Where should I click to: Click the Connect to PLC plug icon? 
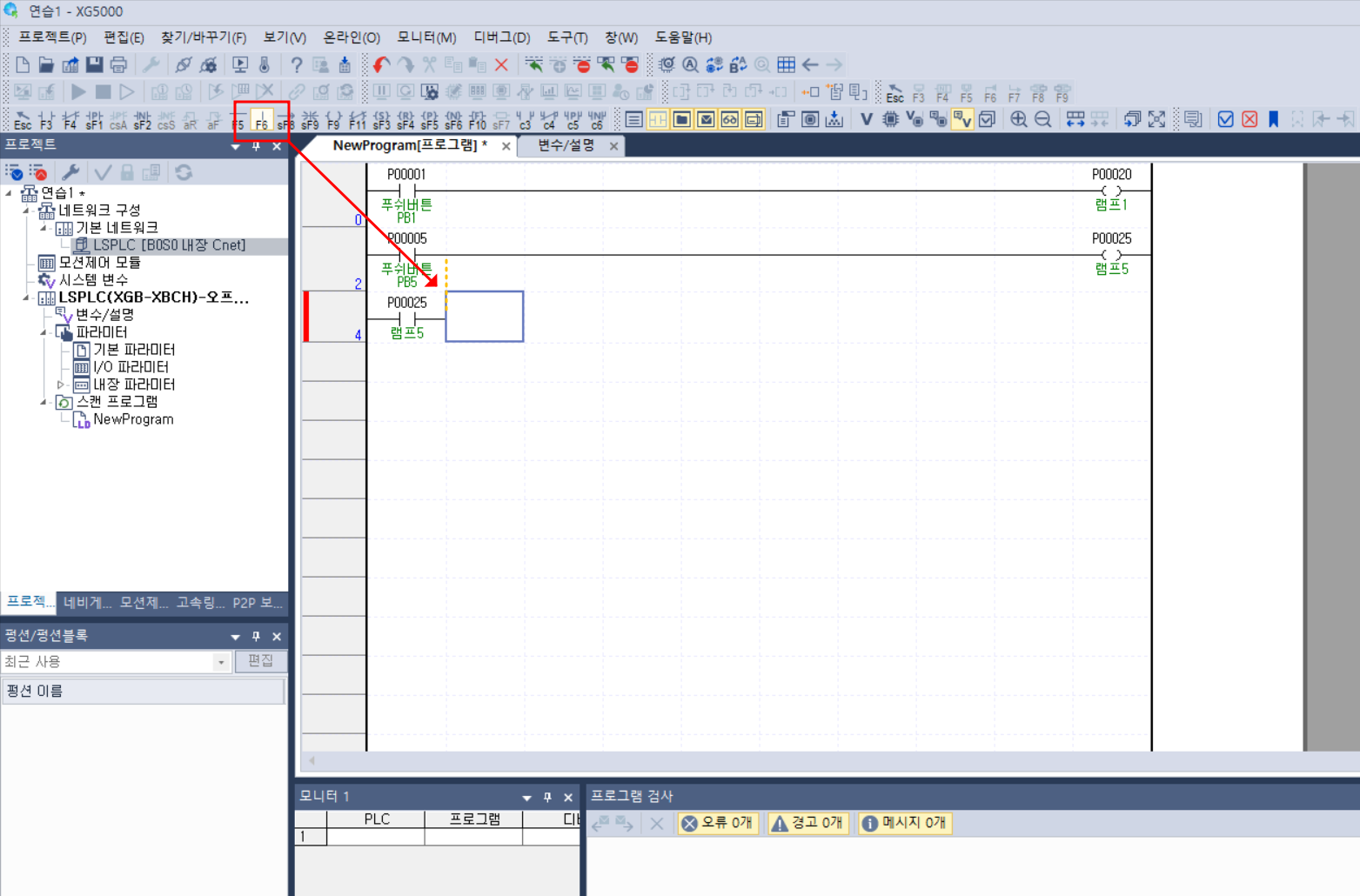pyautogui.click(x=184, y=65)
